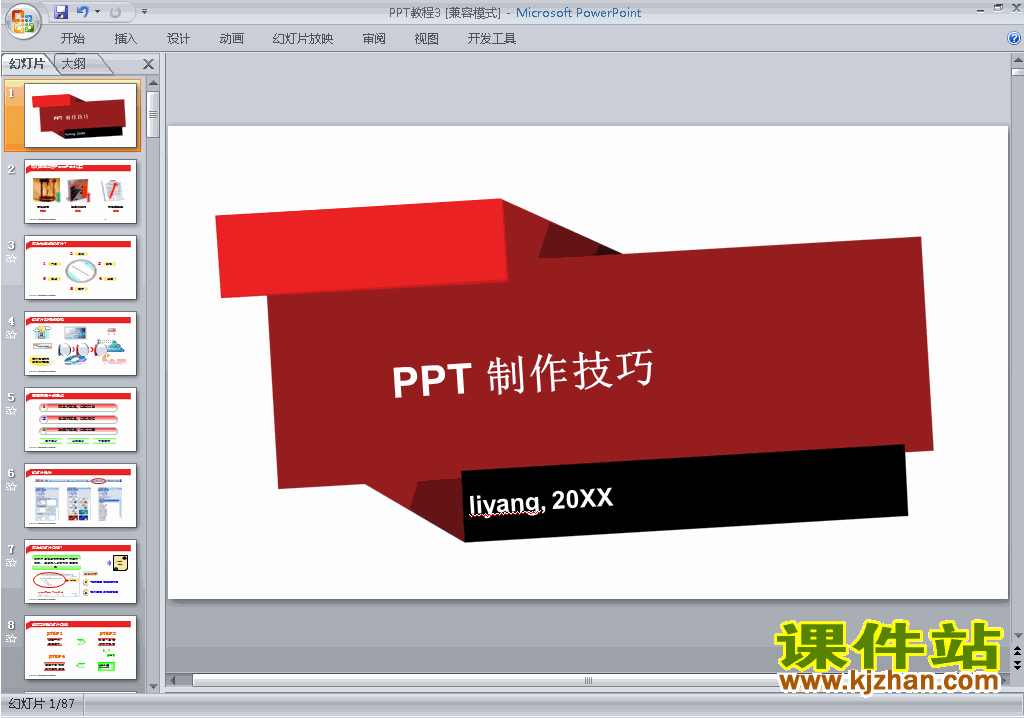The width and height of the screenshot is (1024, 718).
Task: Undo the last action
Action: point(83,12)
